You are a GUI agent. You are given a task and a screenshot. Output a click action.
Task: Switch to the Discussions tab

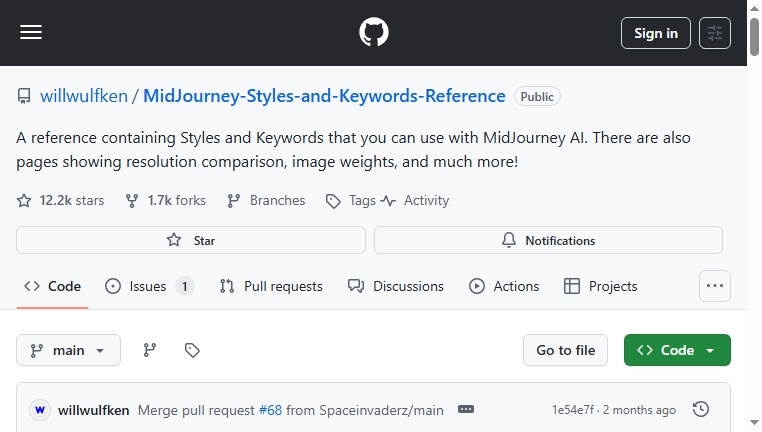point(396,286)
